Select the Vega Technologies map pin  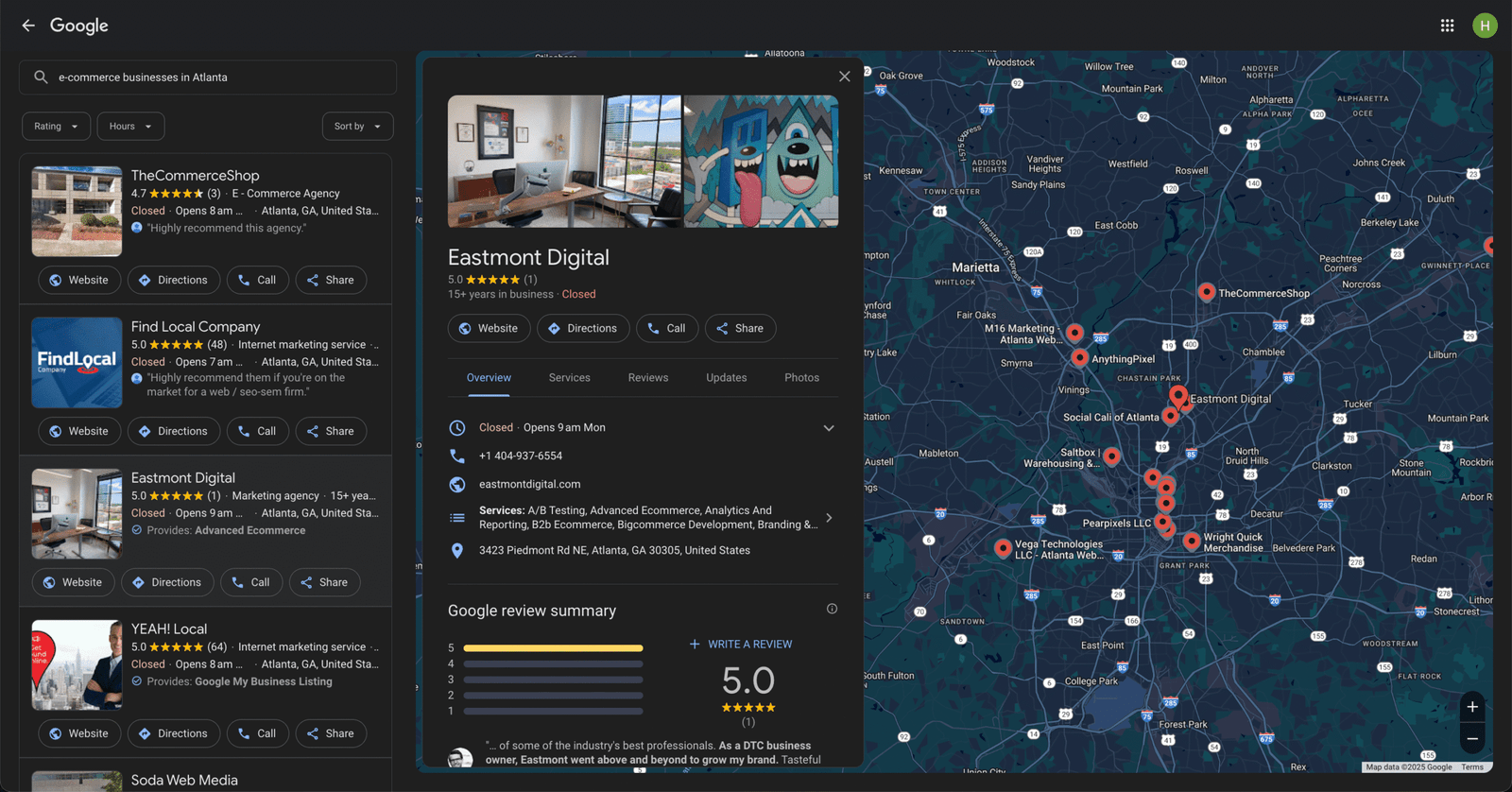pyautogui.click(x=1003, y=547)
